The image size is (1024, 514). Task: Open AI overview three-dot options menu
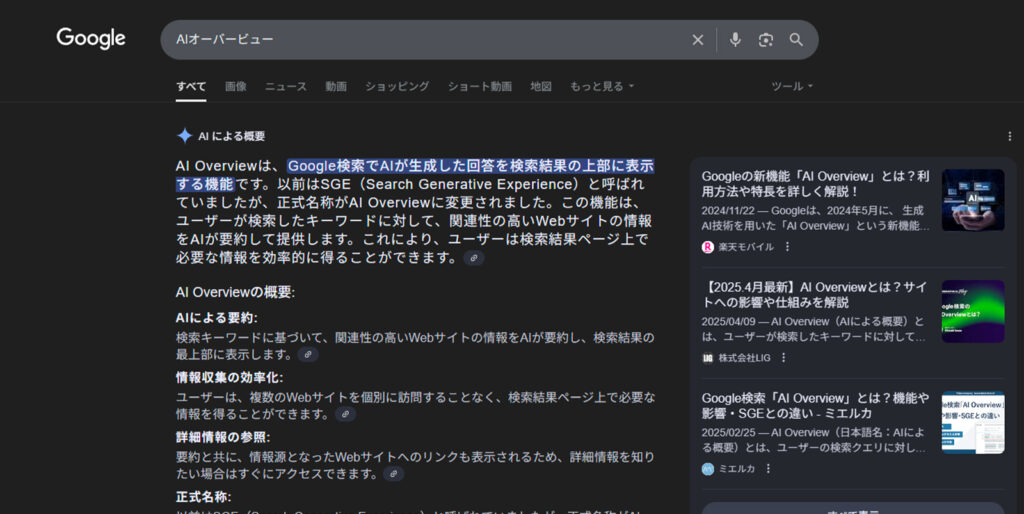(1010, 136)
